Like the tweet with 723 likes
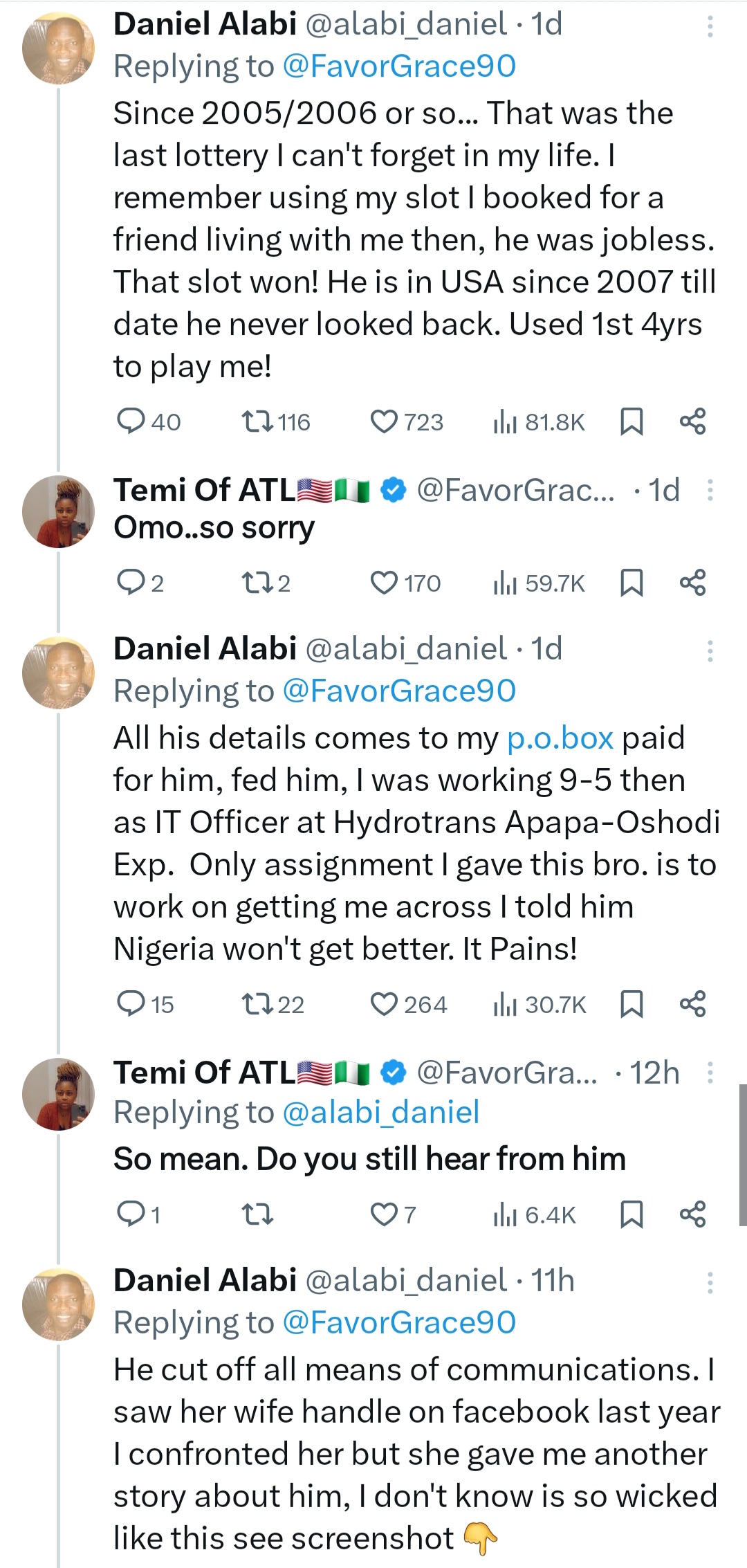Viewport: 747px width, 1568px height. click(384, 421)
